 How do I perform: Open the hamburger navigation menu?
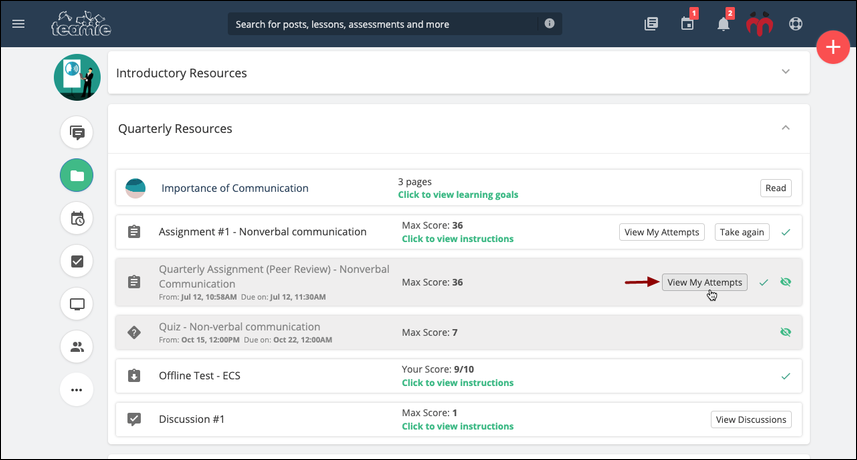pos(19,24)
